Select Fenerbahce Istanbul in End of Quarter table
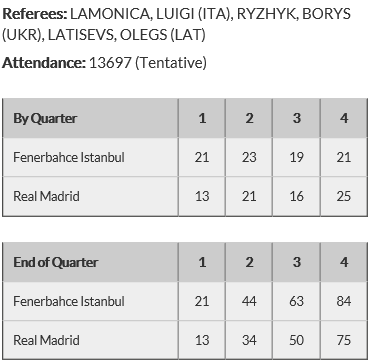This screenshot has height=362, width=368. (x=69, y=301)
